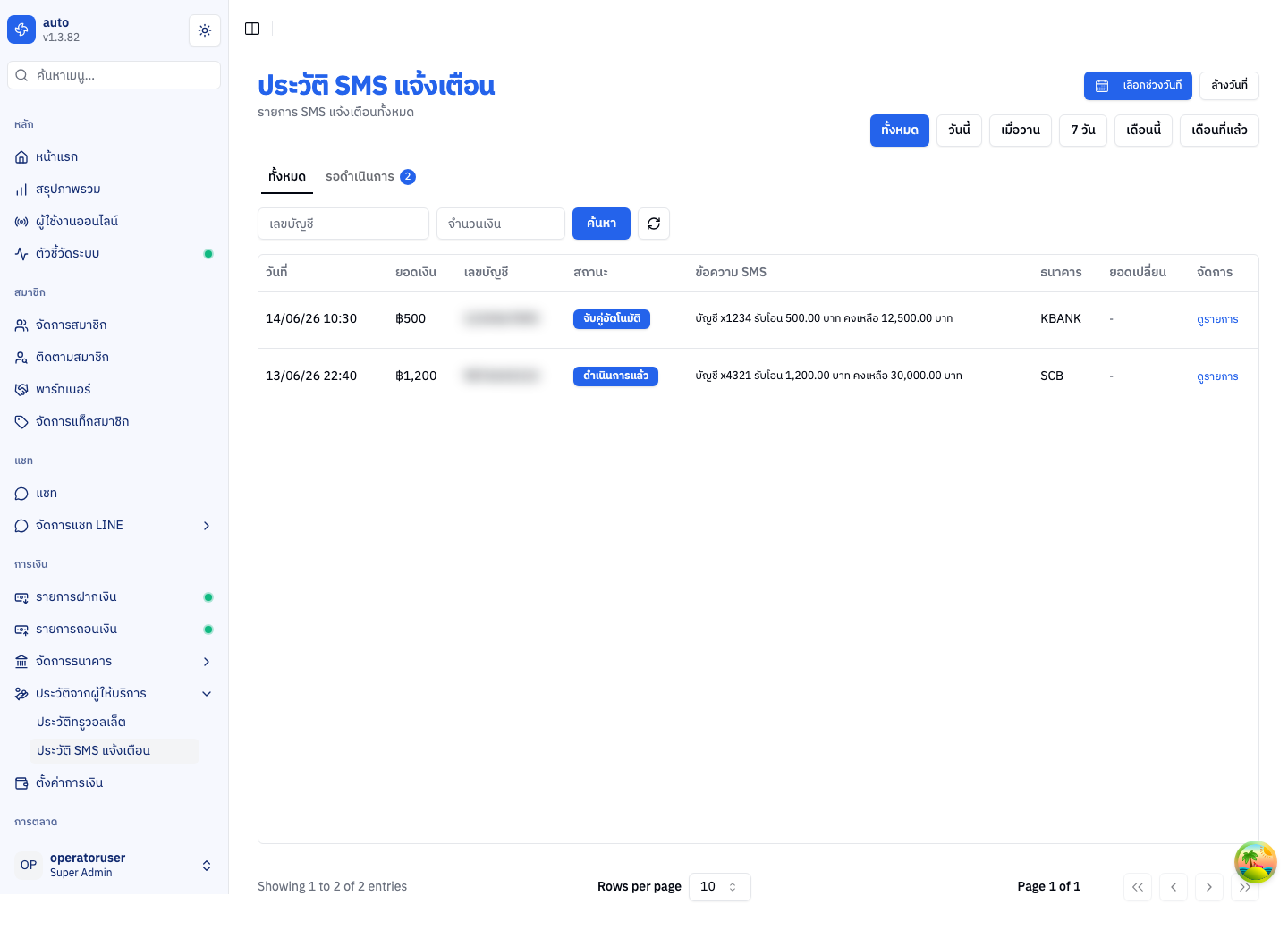
Task: Click the tag icon beside จัดการแท็กสมาชิก
Action: coord(21,422)
